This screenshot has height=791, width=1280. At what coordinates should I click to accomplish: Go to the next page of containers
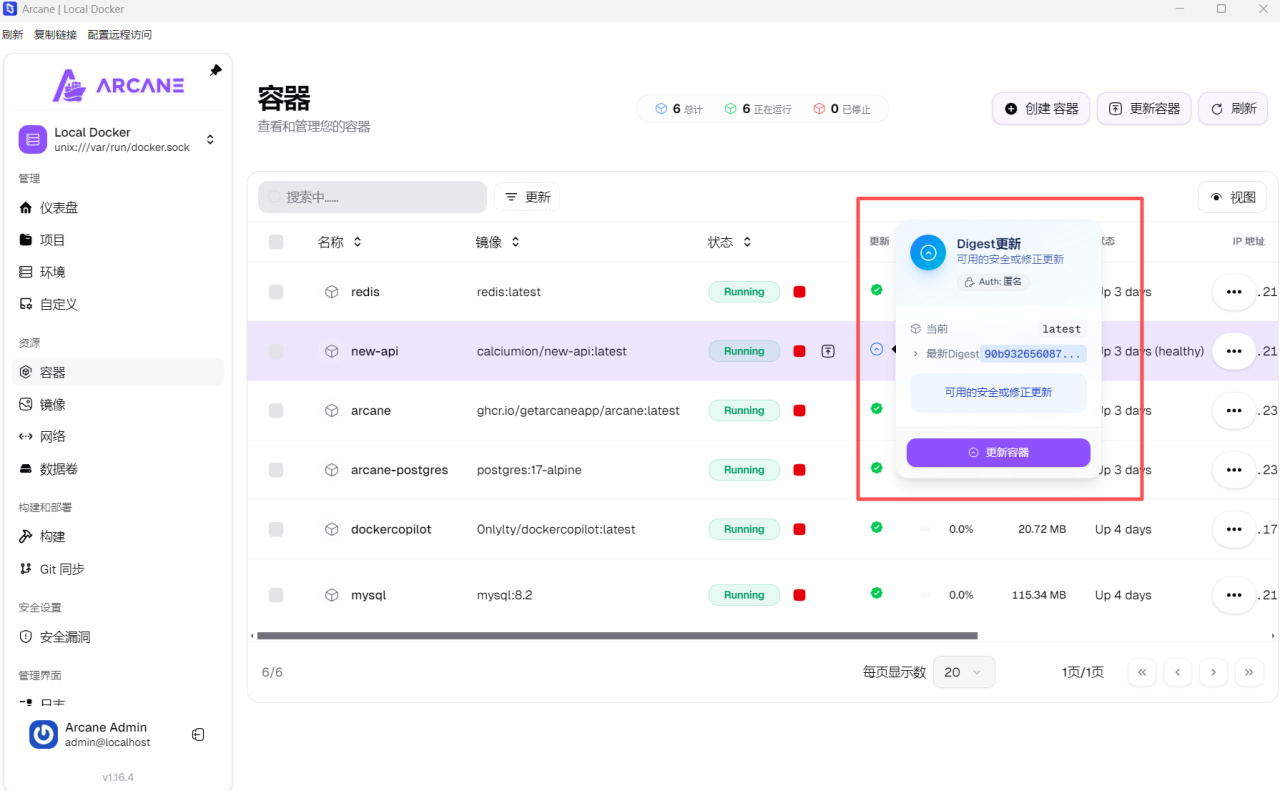tap(1213, 672)
